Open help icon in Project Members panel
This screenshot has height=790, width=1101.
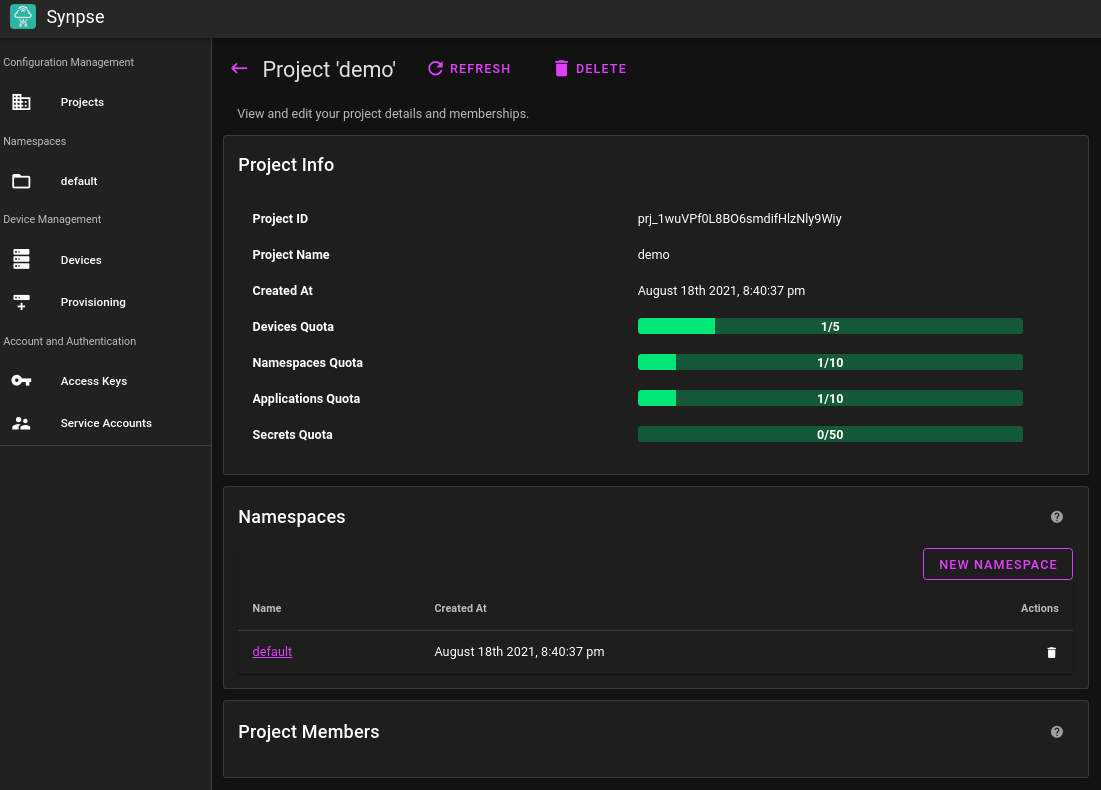tap(1057, 732)
